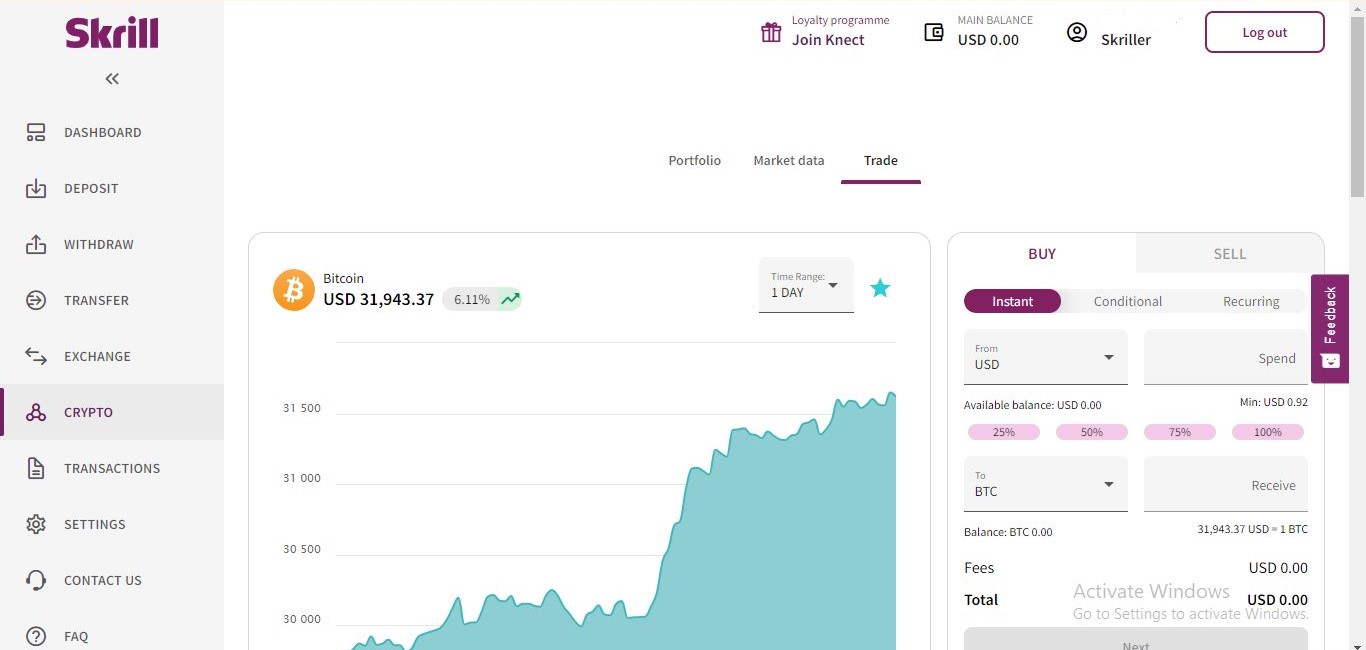Click the Dashboard sidebar icon
The image size is (1366, 650).
[x=36, y=132]
